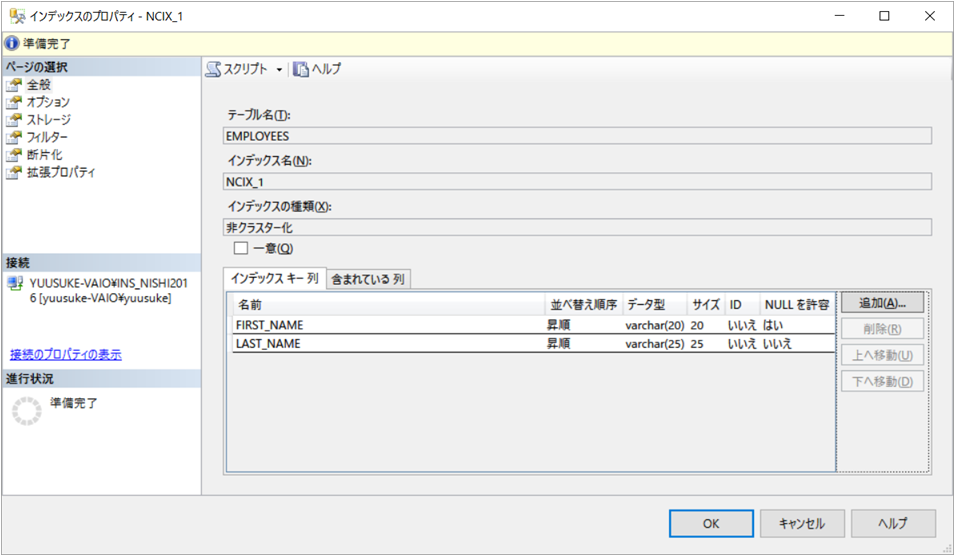This screenshot has height=556, width=955.
Task: Click 昇順 sort order in LAST_NAME row
Action: coord(559,343)
